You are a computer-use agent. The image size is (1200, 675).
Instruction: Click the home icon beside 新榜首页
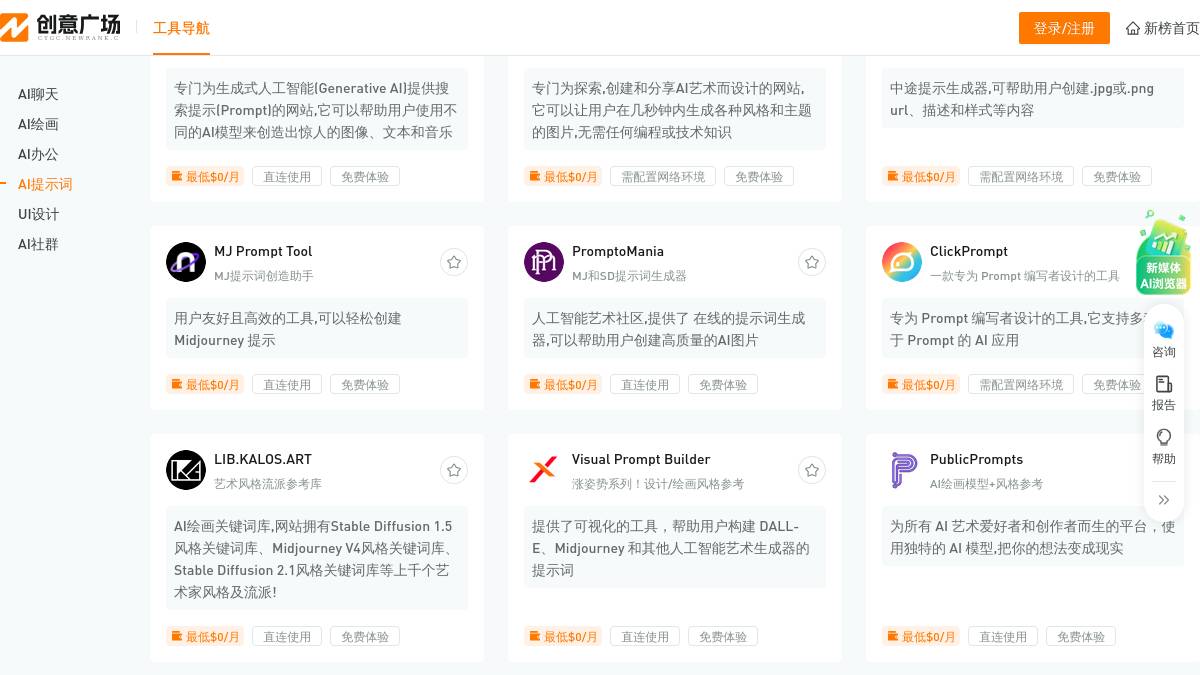coord(1133,28)
